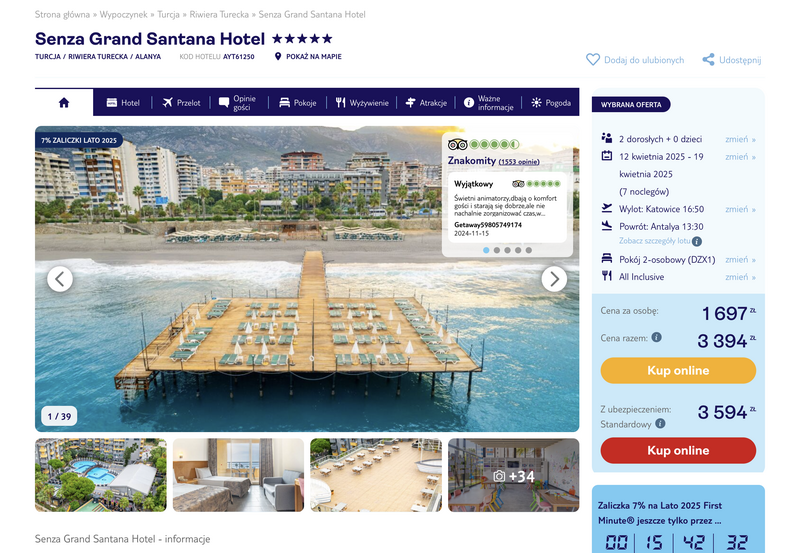Click info icon beside Standardowy insurance
This screenshot has height=553, width=800.
point(660,423)
